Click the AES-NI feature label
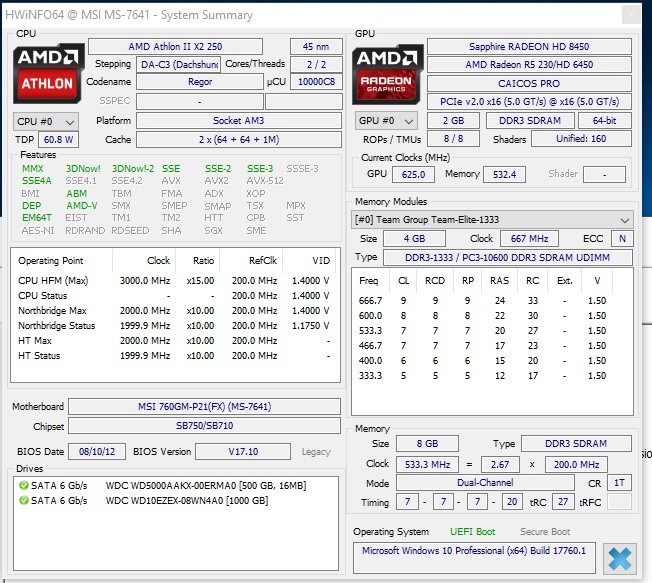Image resolution: width=652 pixels, height=583 pixels. coord(38,230)
